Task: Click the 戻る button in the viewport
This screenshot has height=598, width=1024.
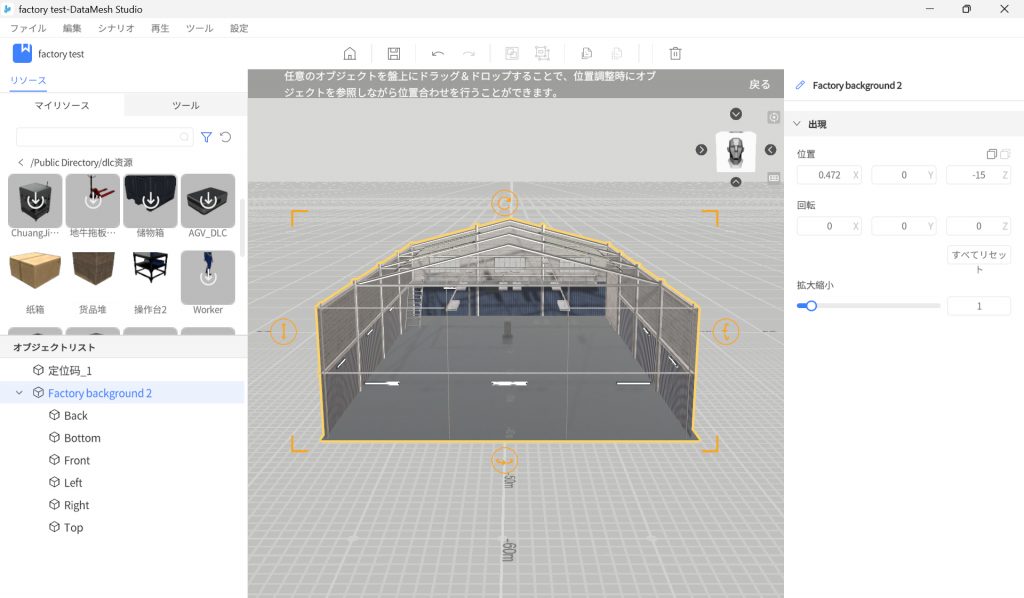Action: point(760,85)
